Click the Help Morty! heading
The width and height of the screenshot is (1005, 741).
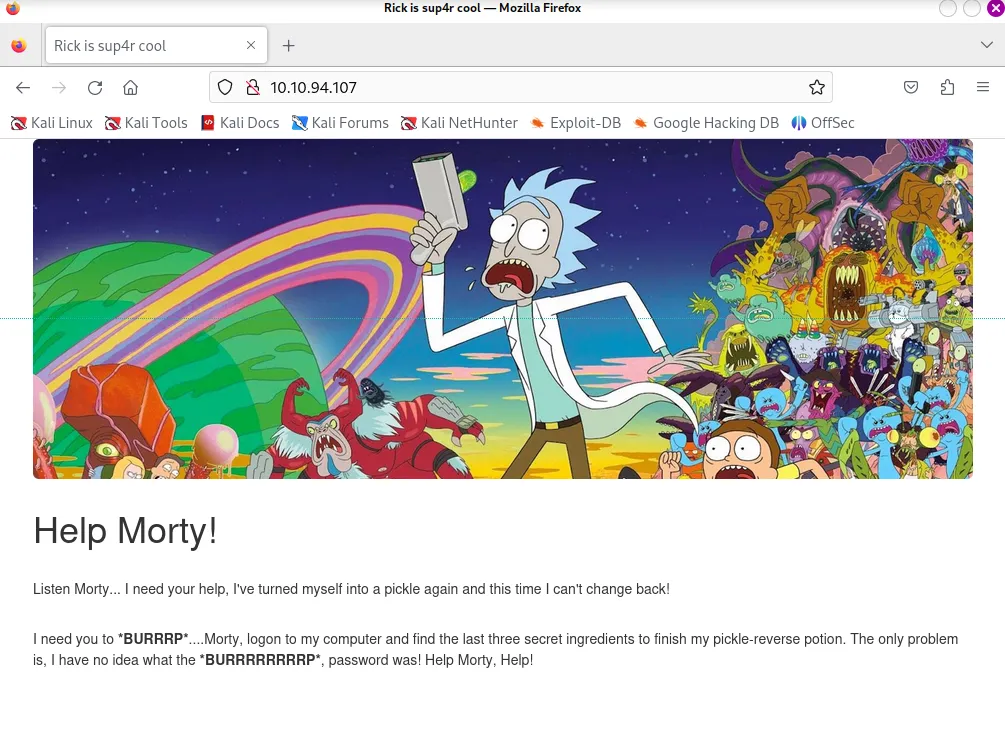pos(125,531)
